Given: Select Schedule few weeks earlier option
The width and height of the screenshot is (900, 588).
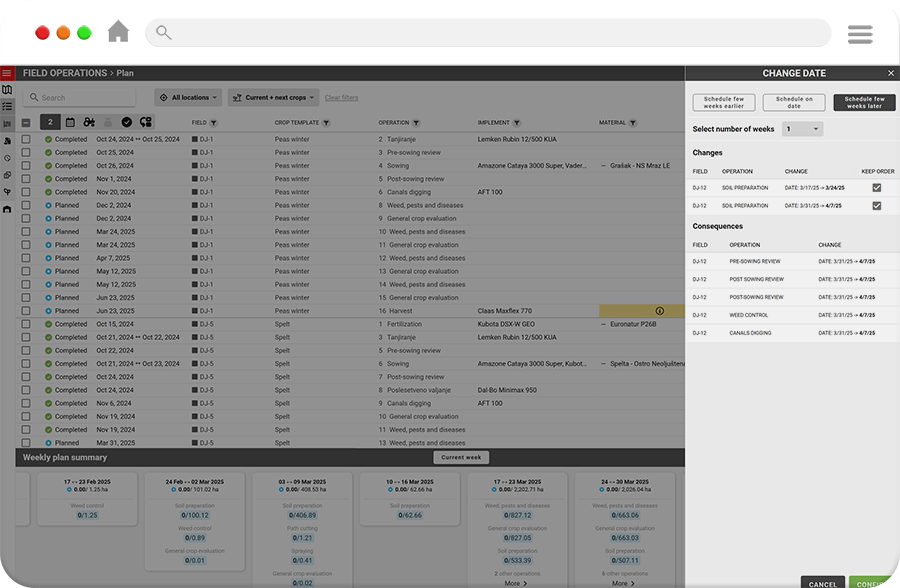Looking at the screenshot, I should [x=724, y=102].
